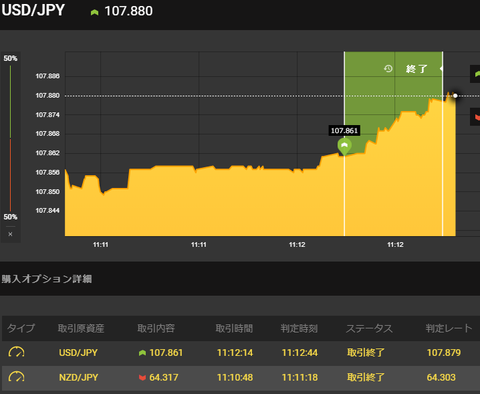
Task: Click the 取引内容 column header
Action: click(156, 328)
